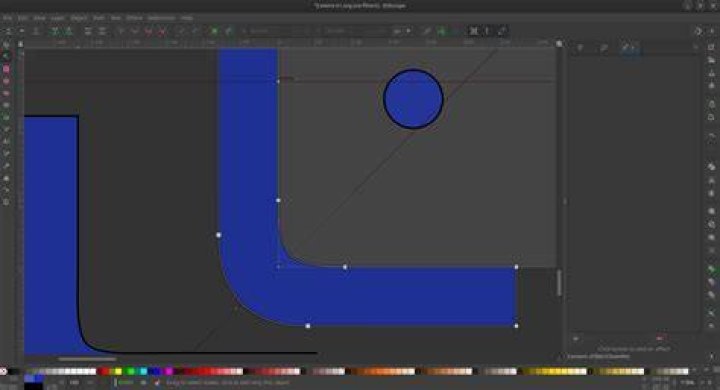
Task: Click Save document icon in commands bar
Action: [711, 73]
